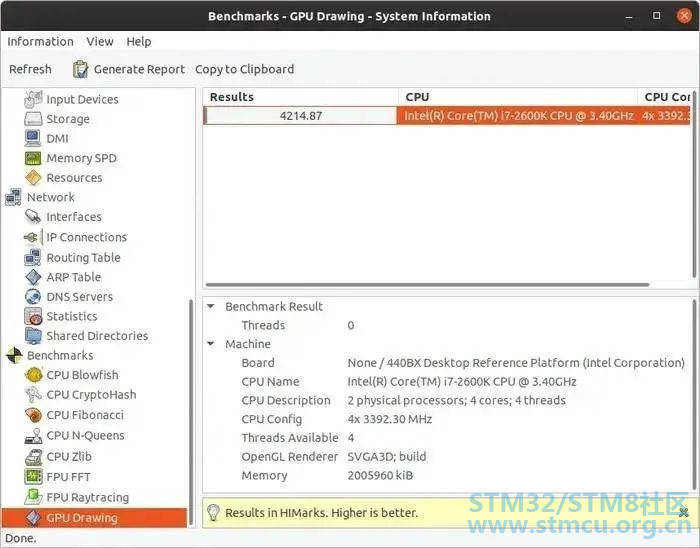Open the Information menu
700x548 pixels.
[x=40, y=42]
